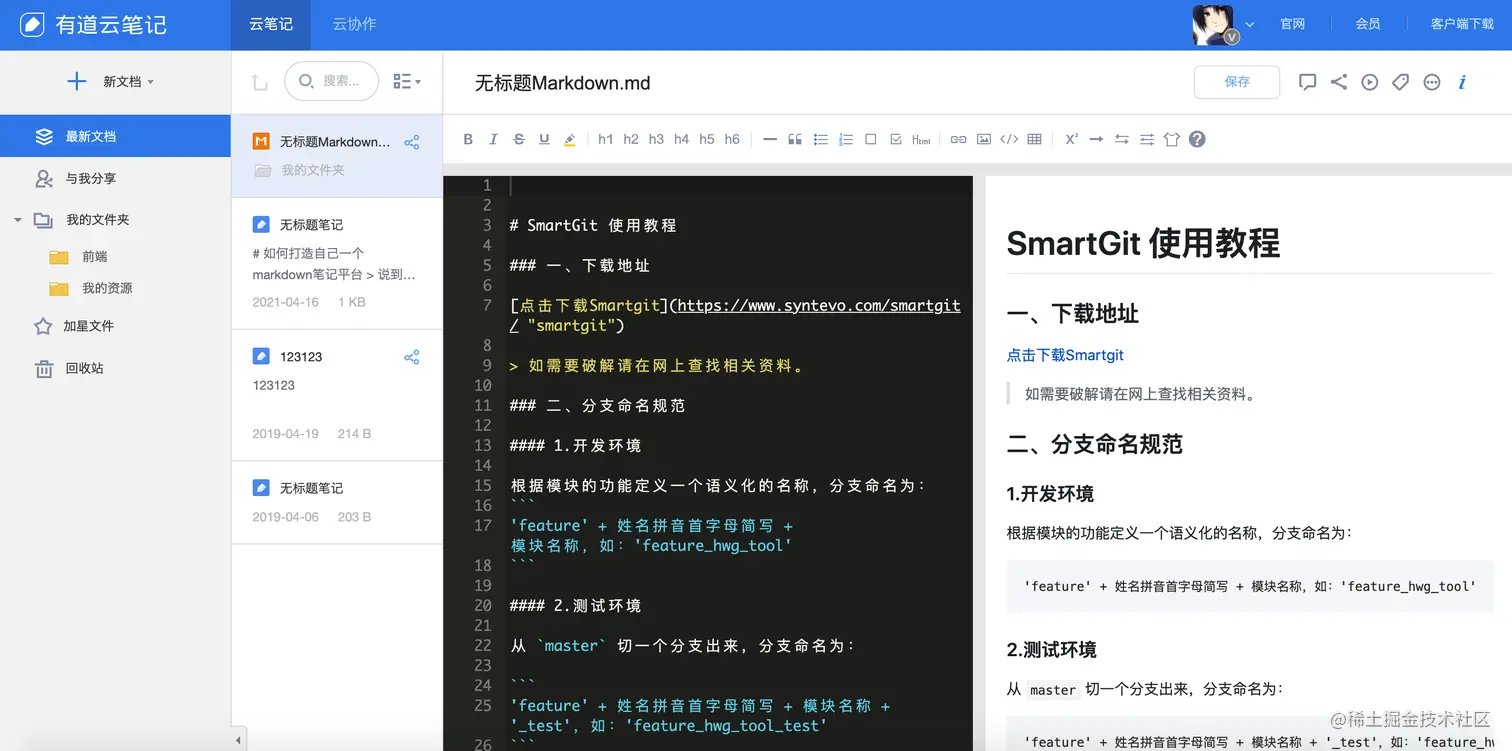This screenshot has height=751, width=1512.
Task: Insert an ordered numbered list
Action: coord(846,139)
